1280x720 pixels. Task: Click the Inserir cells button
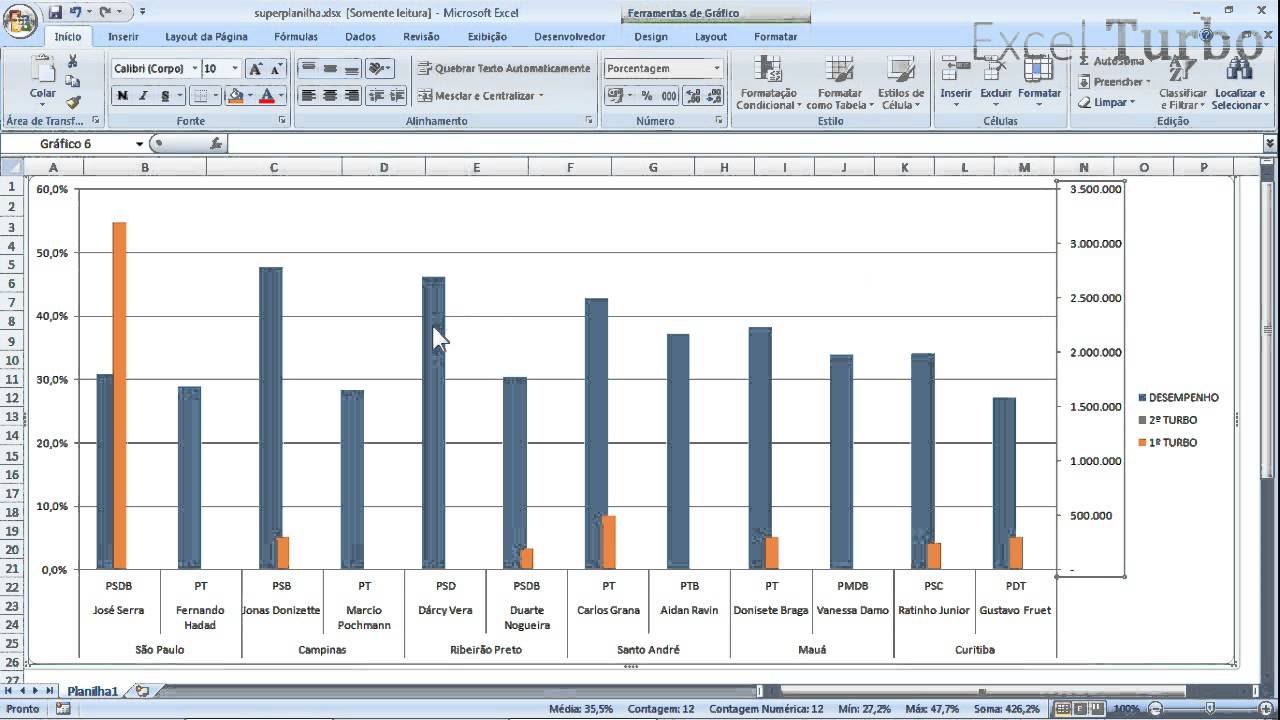(956, 82)
